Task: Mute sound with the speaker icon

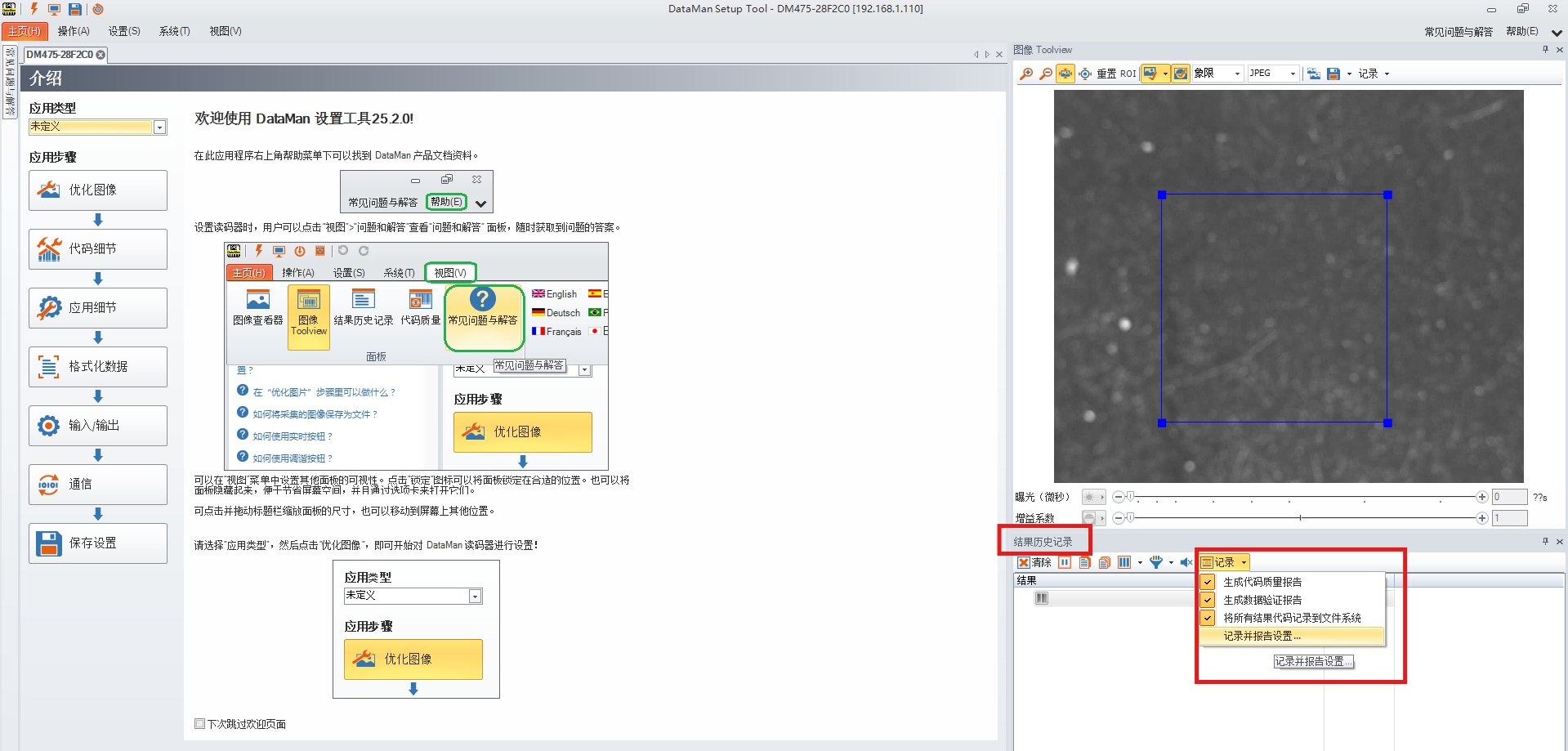Action: pos(1186,562)
